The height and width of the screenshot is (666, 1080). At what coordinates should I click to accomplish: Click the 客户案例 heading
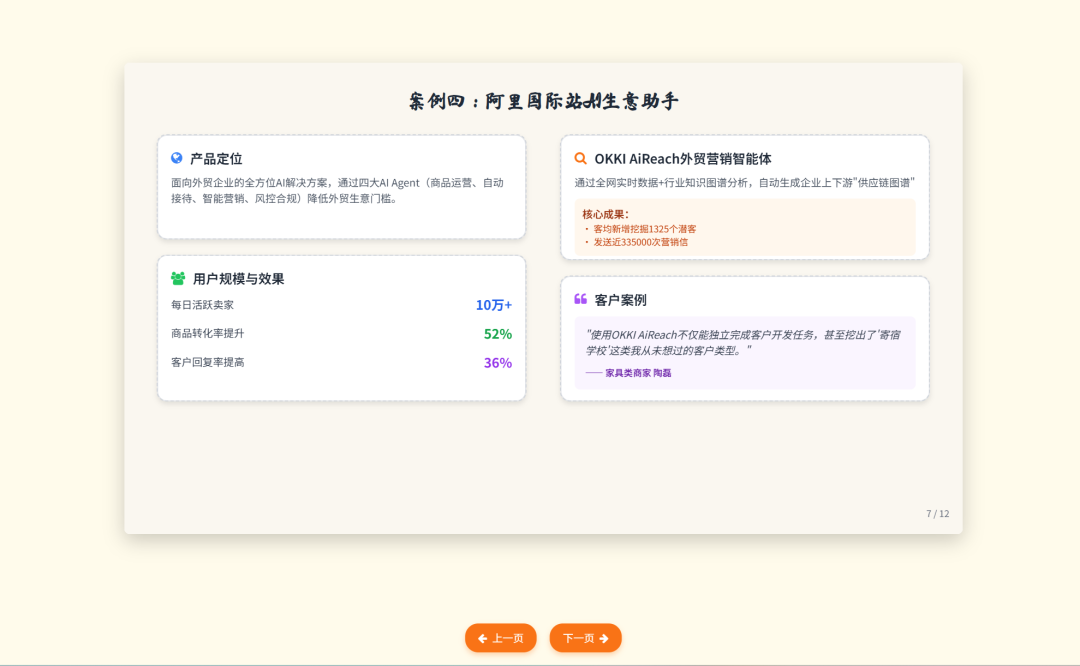(621, 300)
